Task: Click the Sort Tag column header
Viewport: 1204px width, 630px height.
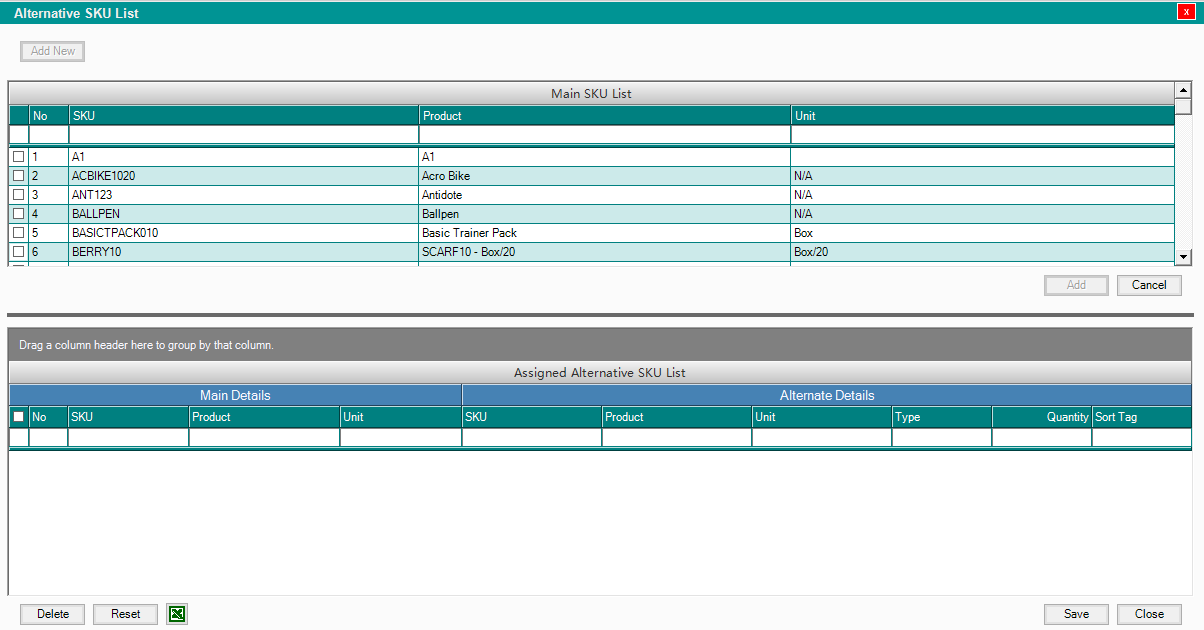Action: point(1140,417)
